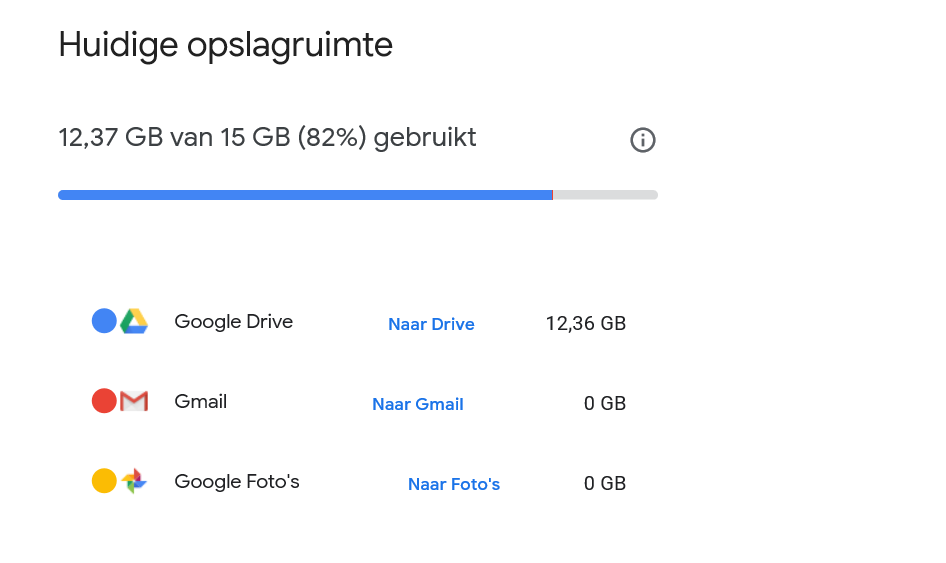
Task: Click the Huidige opslagruimte heading
Action: click(225, 45)
